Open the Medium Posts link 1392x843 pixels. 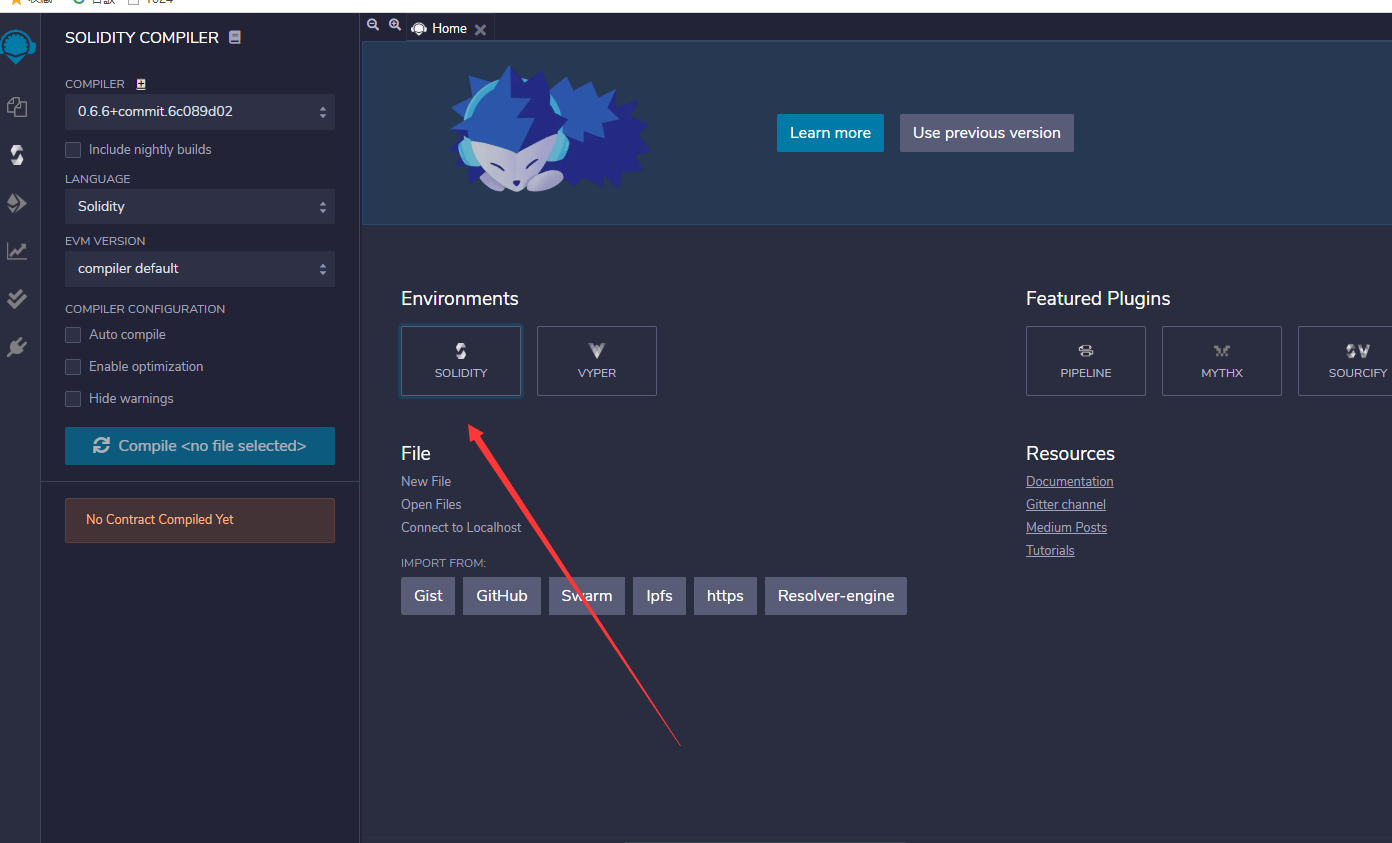(1066, 528)
